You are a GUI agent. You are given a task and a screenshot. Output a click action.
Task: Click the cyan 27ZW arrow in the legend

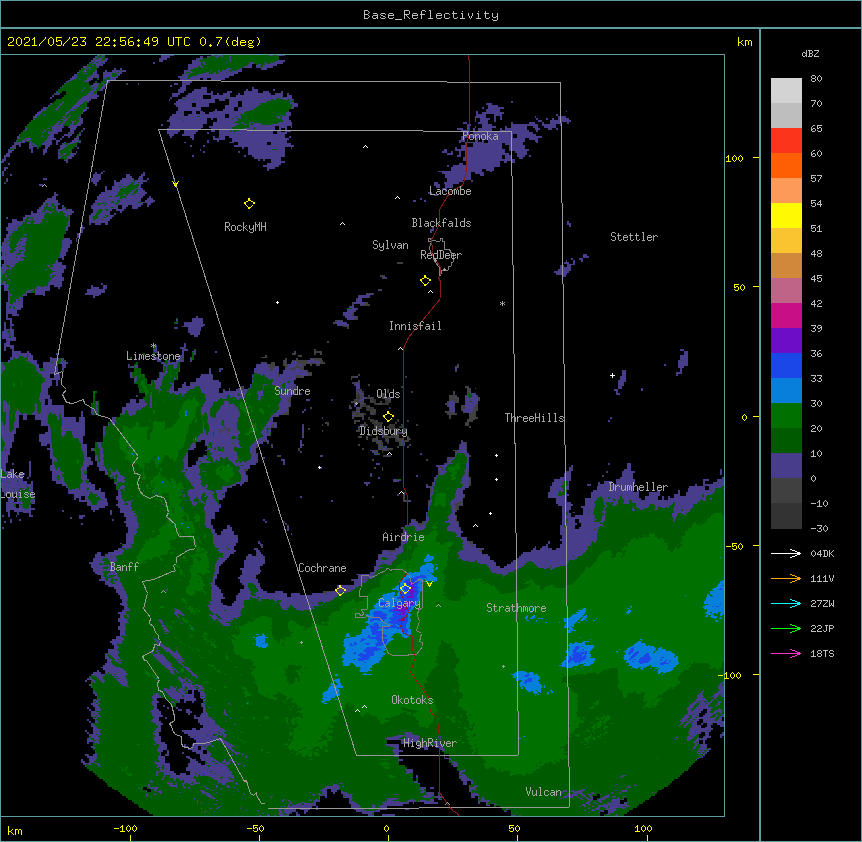(786, 603)
